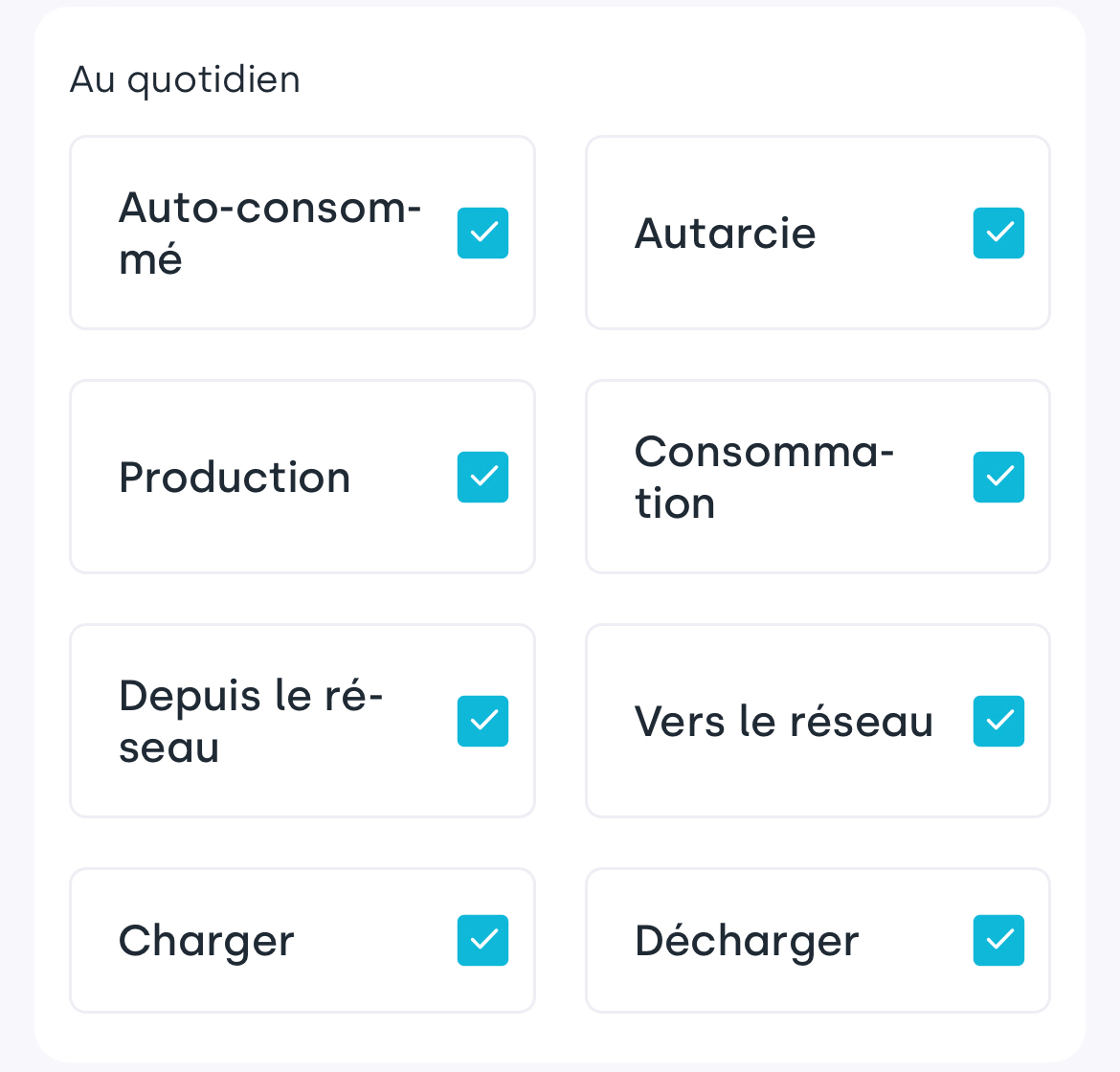Image resolution: width=1120 pixels, height=1072 pixels.
Task: Untick the Consommation checkbox
Action: [x=998, y=477]
